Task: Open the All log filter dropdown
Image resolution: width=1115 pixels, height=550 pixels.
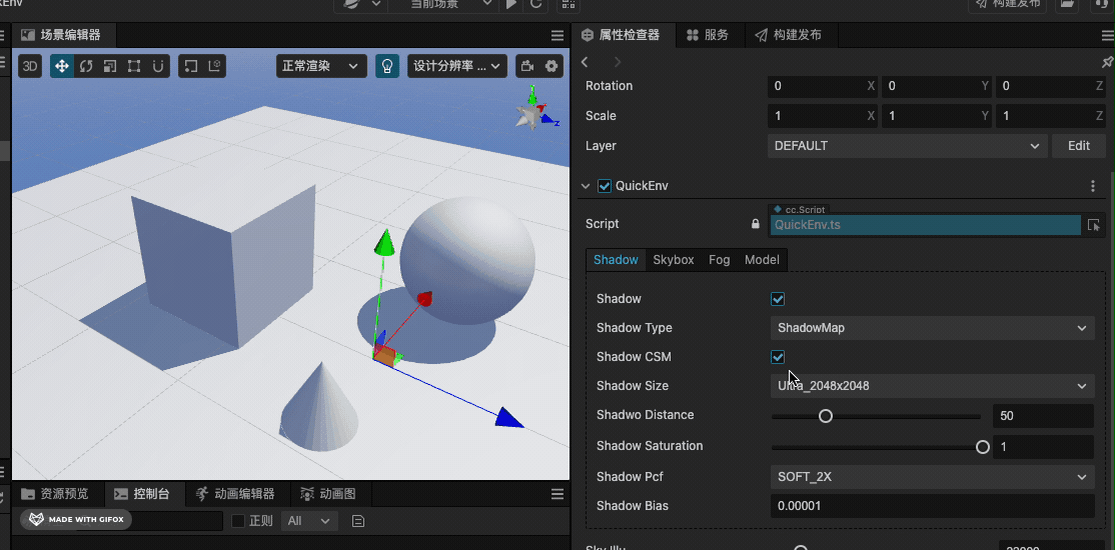Action: tap(309, 522)
